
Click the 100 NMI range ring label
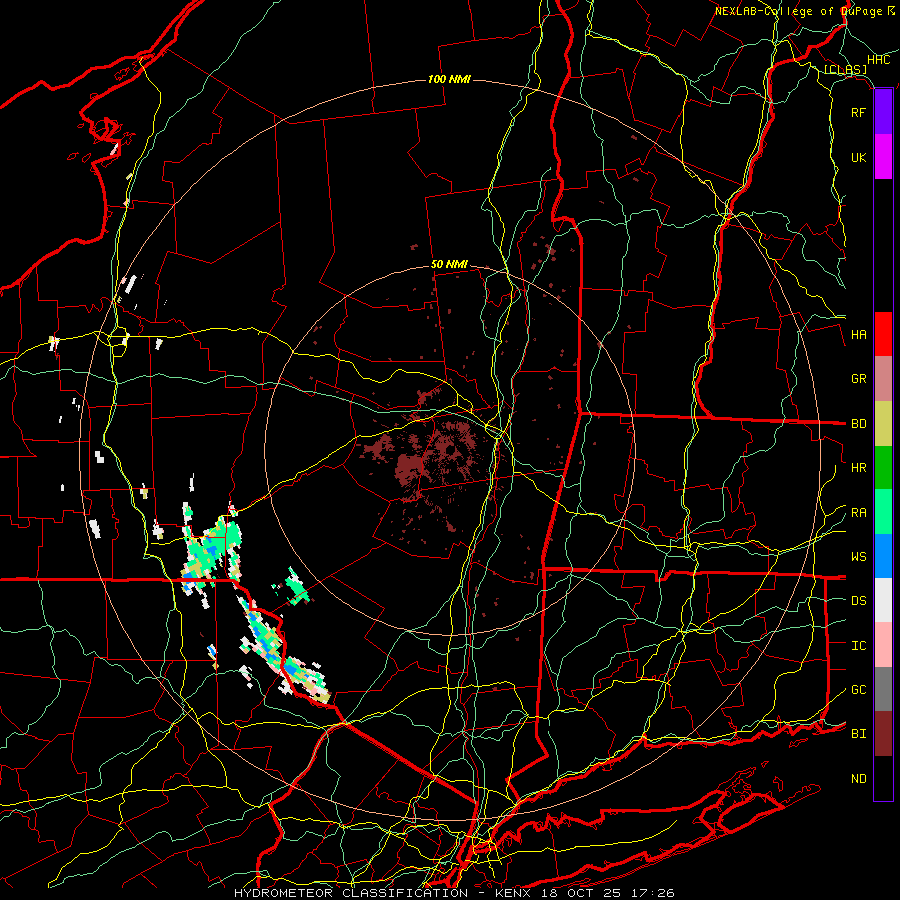pyautogui.click(x=449, y=79)
